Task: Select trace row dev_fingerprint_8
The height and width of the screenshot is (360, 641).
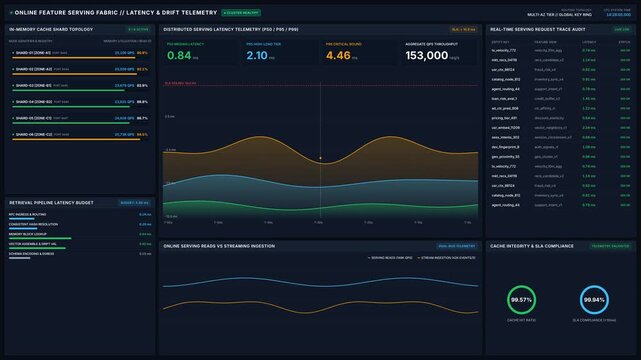Action: [560, 147]
